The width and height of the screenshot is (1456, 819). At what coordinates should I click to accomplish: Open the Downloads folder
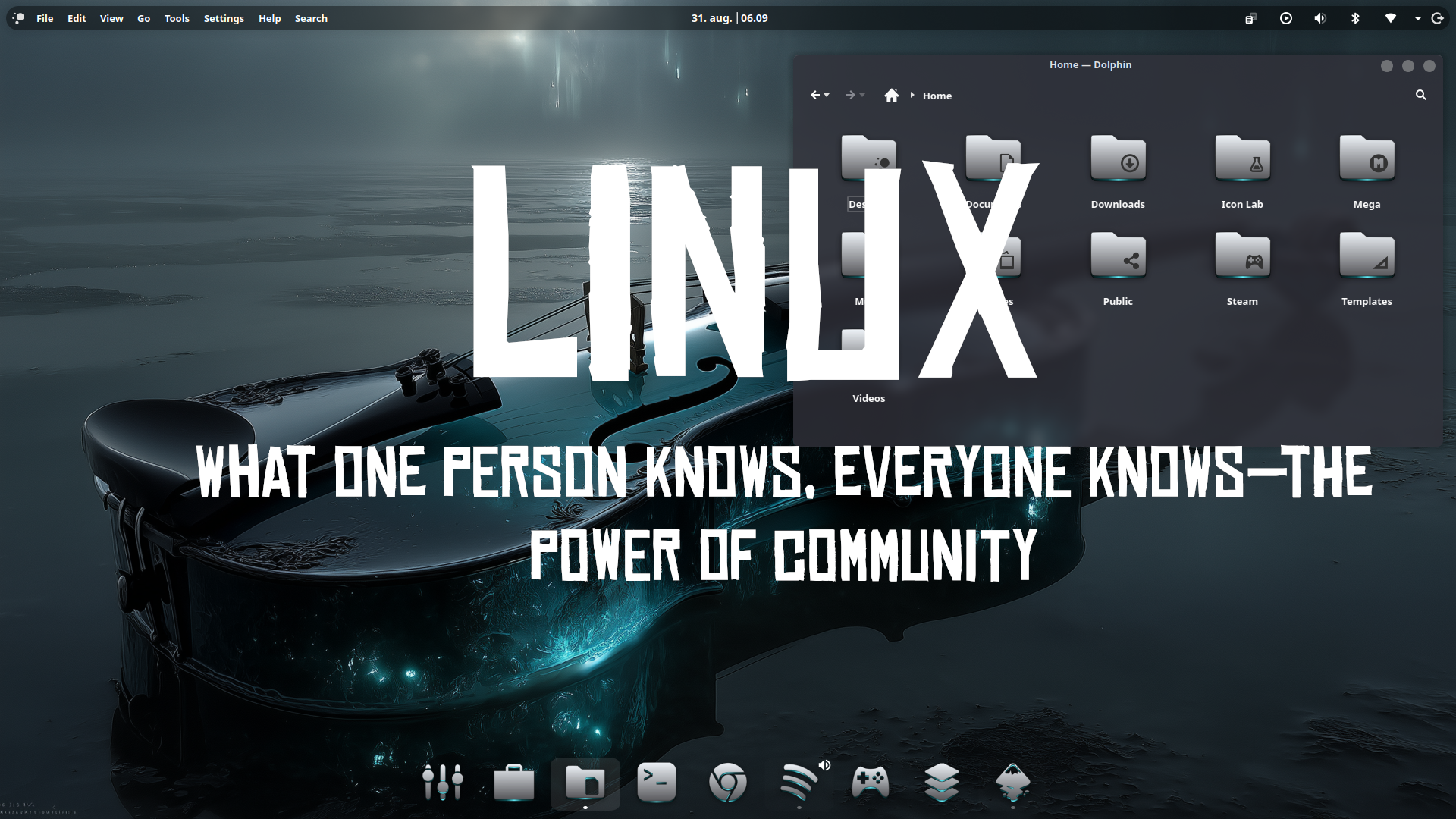pyautogui.click(x=1118, y=161)
